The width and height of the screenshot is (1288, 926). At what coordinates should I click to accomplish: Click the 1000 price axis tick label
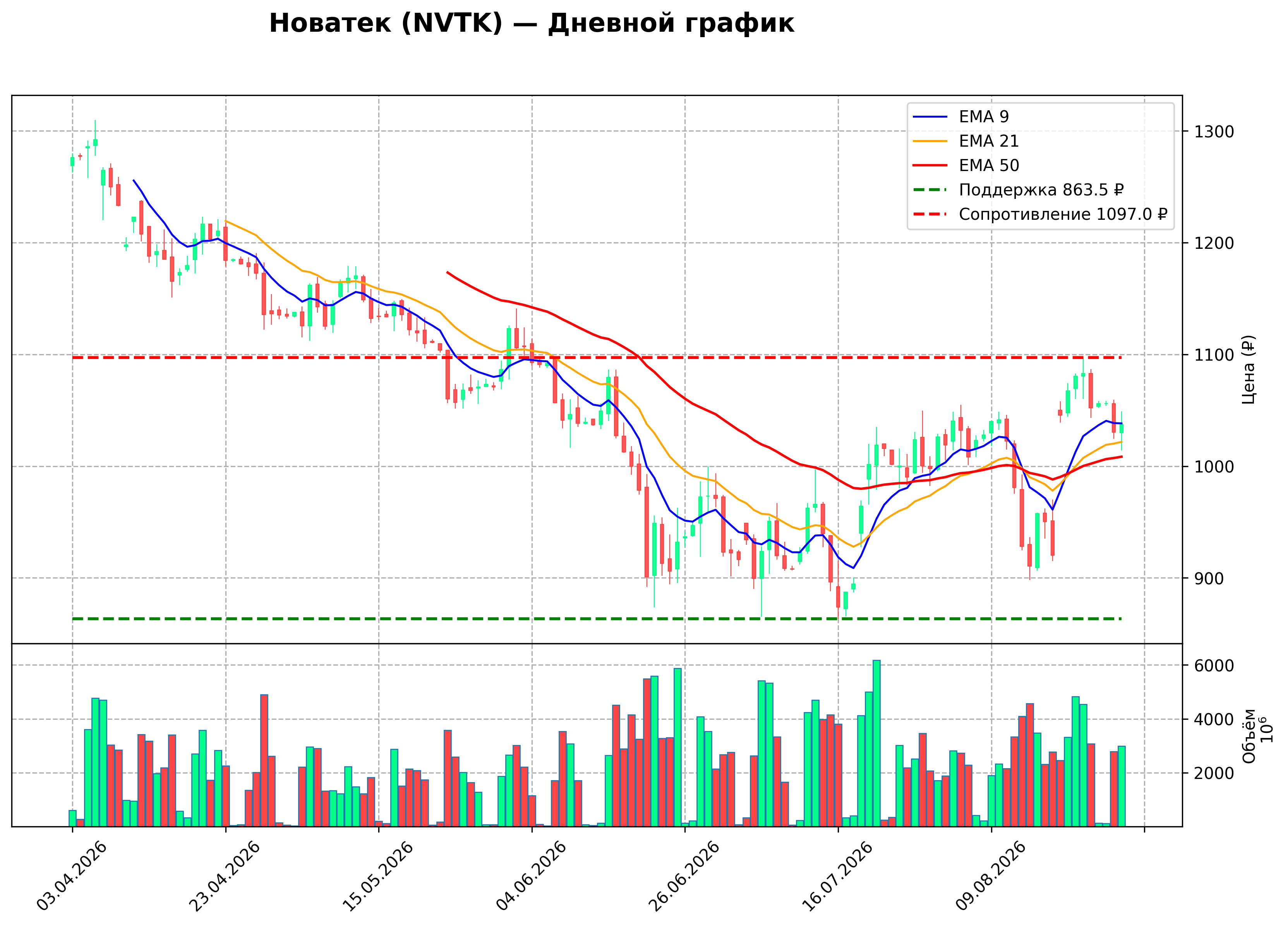point(1214,467)
